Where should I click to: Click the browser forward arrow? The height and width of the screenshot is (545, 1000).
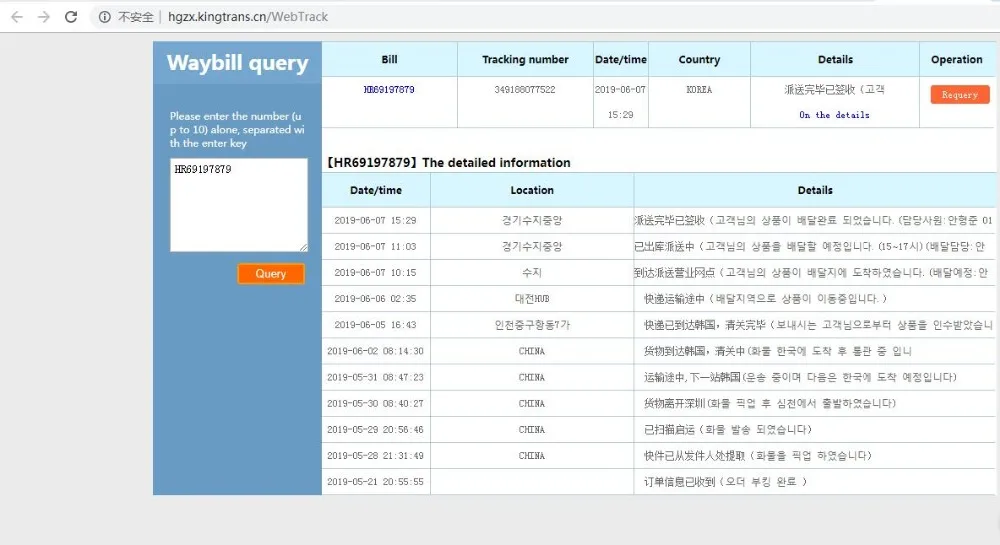click(43, 17)
